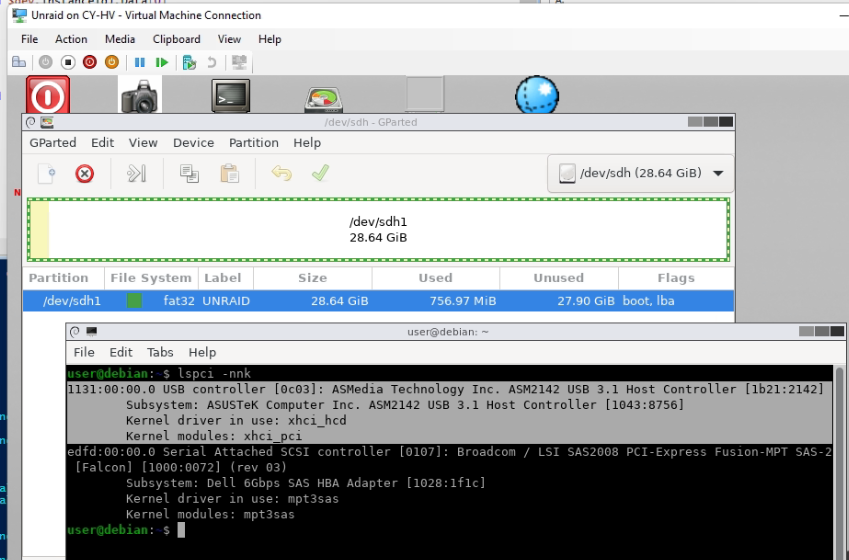The image size is (849, 560).
Task: Click the 756.97 MiB used value
Action: click(463, 301)
